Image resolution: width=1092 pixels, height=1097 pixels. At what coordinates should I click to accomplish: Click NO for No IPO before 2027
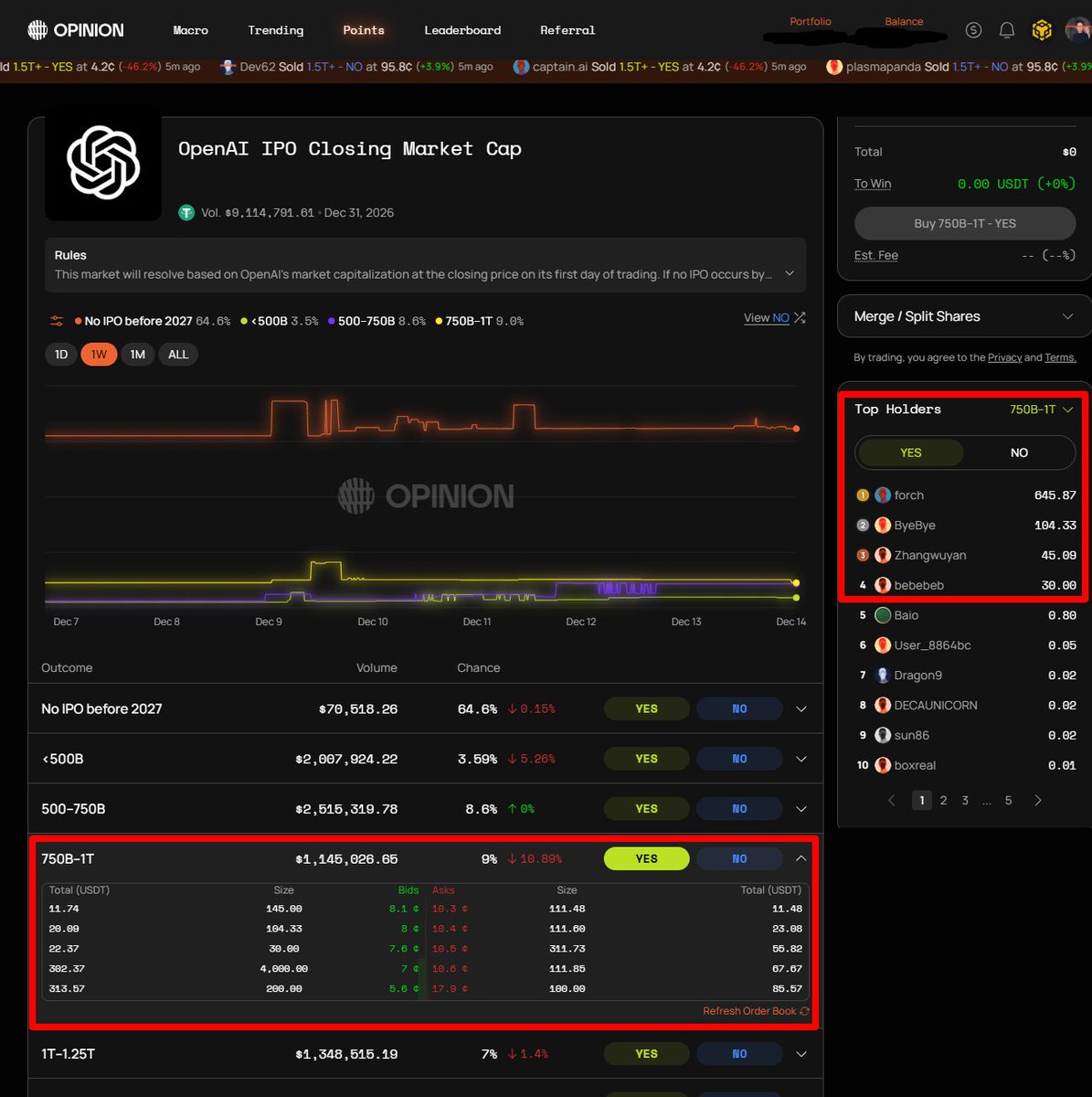coord(739,709)
